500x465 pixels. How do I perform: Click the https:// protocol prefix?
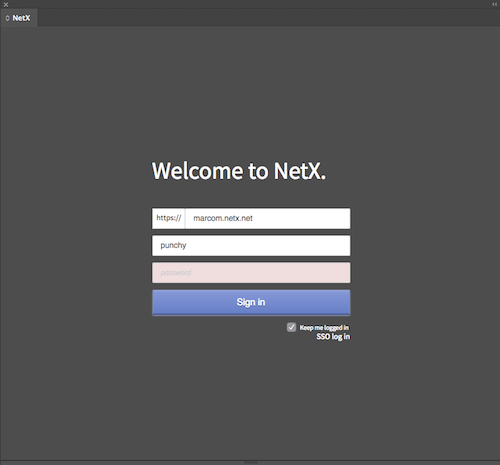coord(169,218)
